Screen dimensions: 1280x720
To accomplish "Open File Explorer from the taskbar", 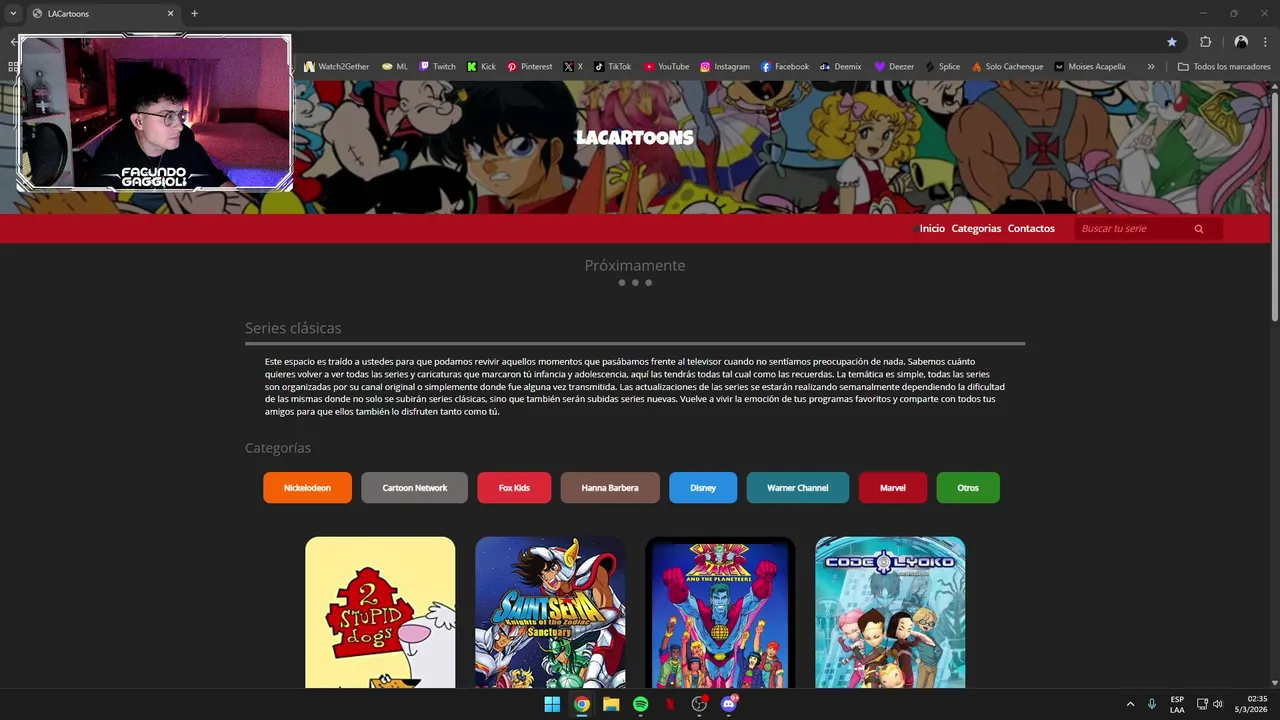I will coord(611,704).
